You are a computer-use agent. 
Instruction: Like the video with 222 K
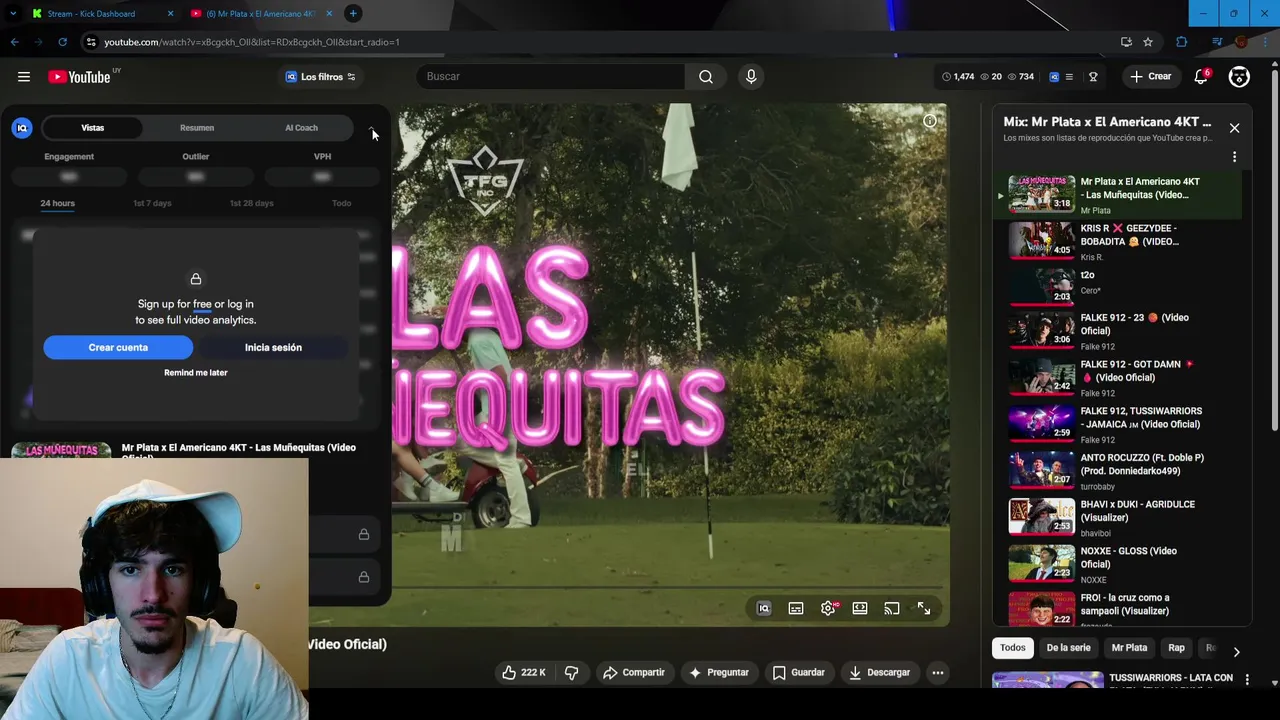point(524,673)
